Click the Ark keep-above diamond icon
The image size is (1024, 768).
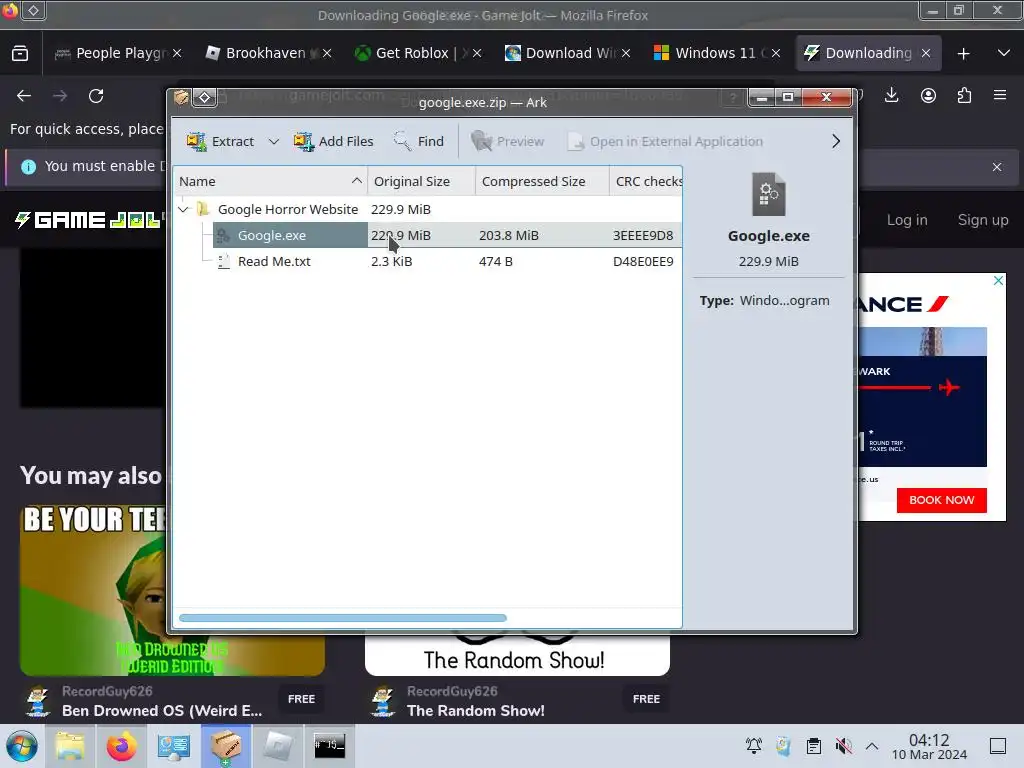point(205,98)
